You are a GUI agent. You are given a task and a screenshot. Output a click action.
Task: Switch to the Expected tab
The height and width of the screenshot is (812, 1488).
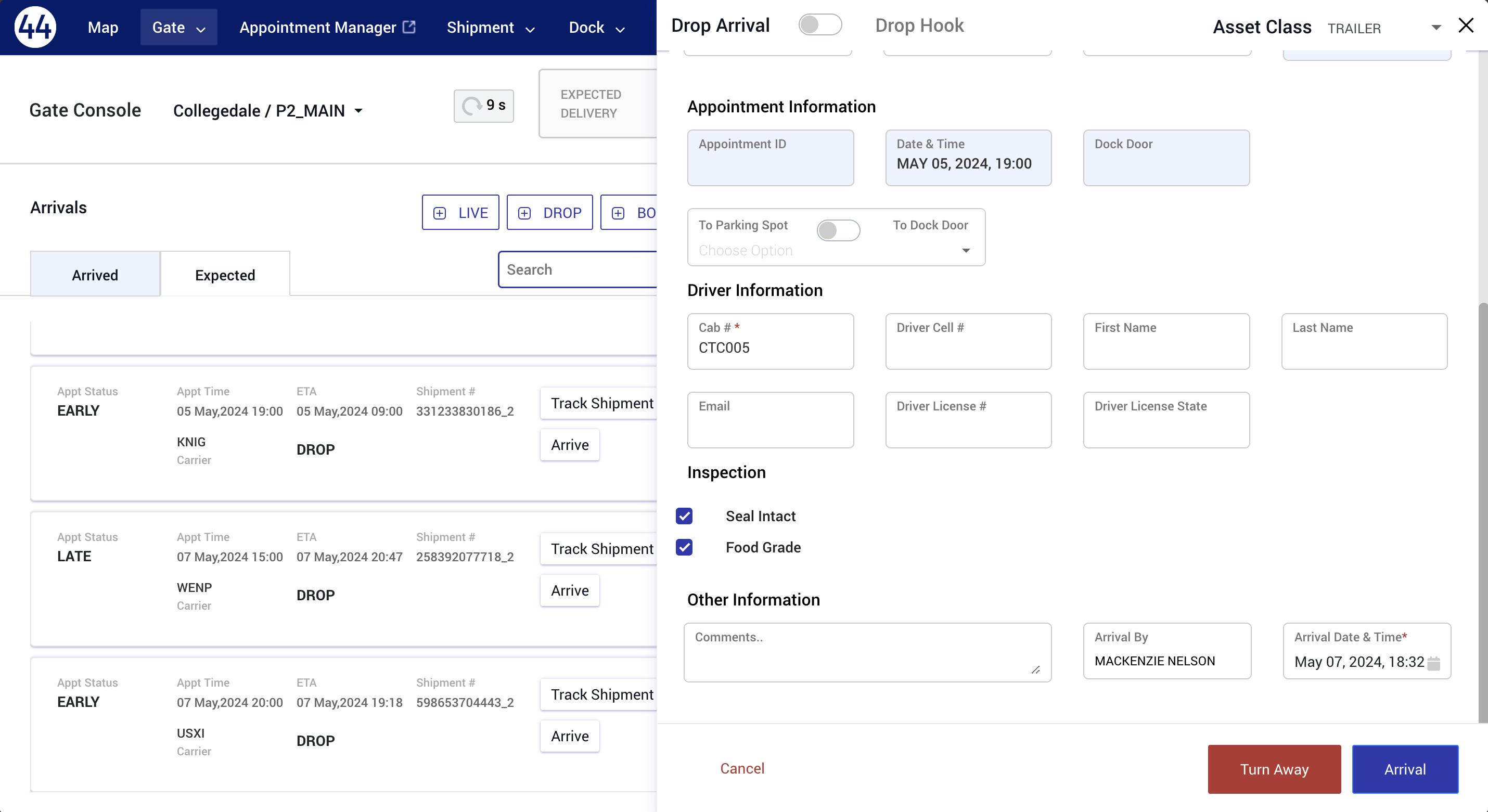[x=225, y=274]
